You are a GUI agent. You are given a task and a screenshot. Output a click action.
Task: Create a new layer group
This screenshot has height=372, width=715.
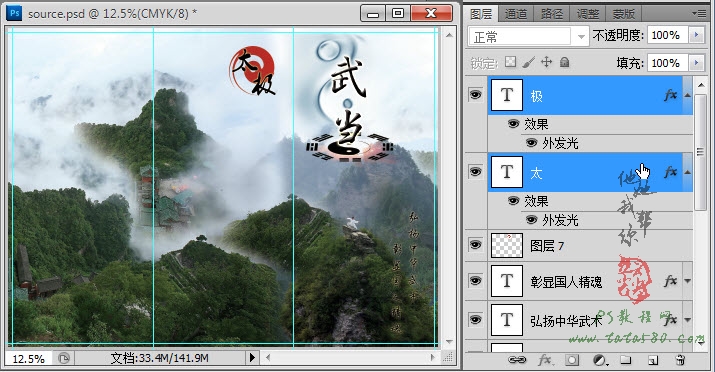pyautogui.click(x=626, y=360)
